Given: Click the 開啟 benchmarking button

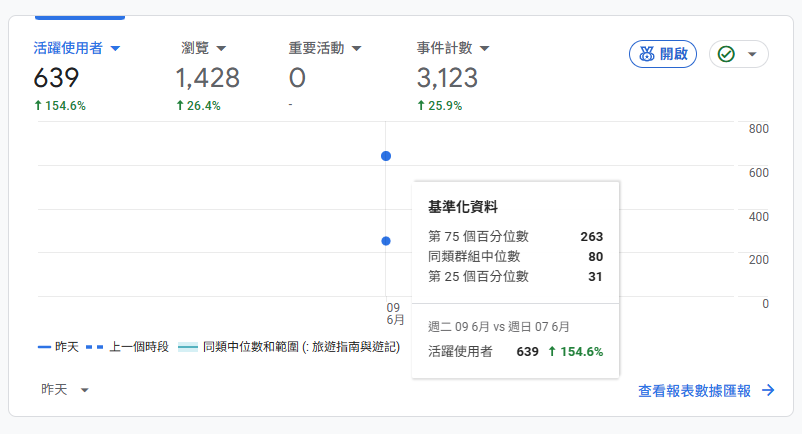Looking at the screenshot, I should coord(662,54).
